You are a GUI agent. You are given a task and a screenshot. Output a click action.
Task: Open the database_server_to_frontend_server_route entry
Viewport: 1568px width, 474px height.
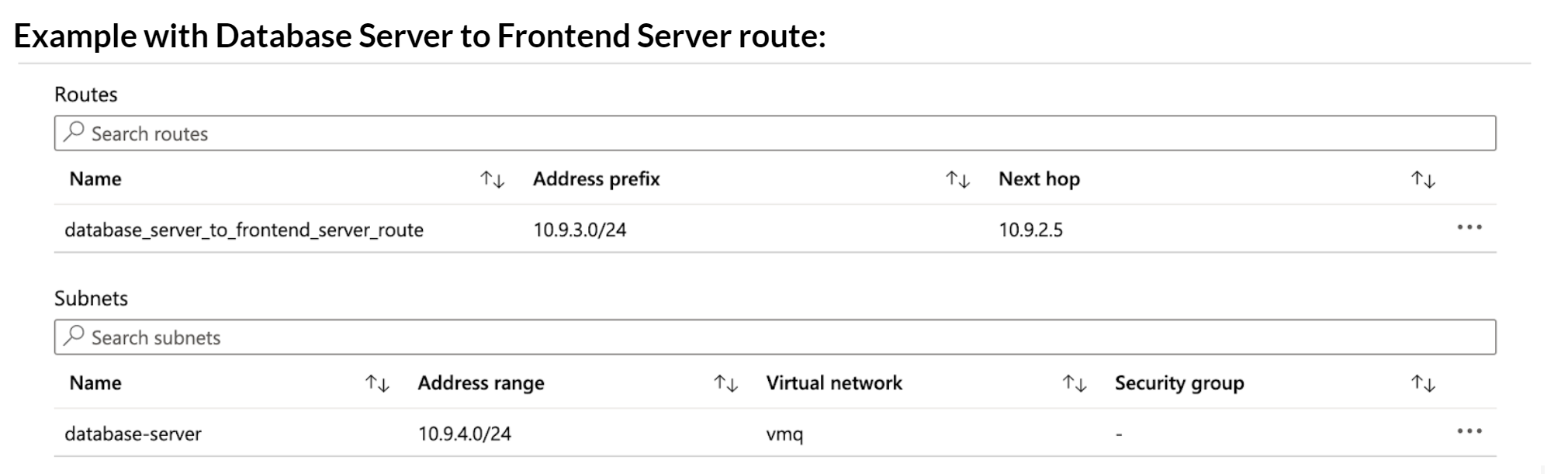pyautogui.click(x=244, y=230)
